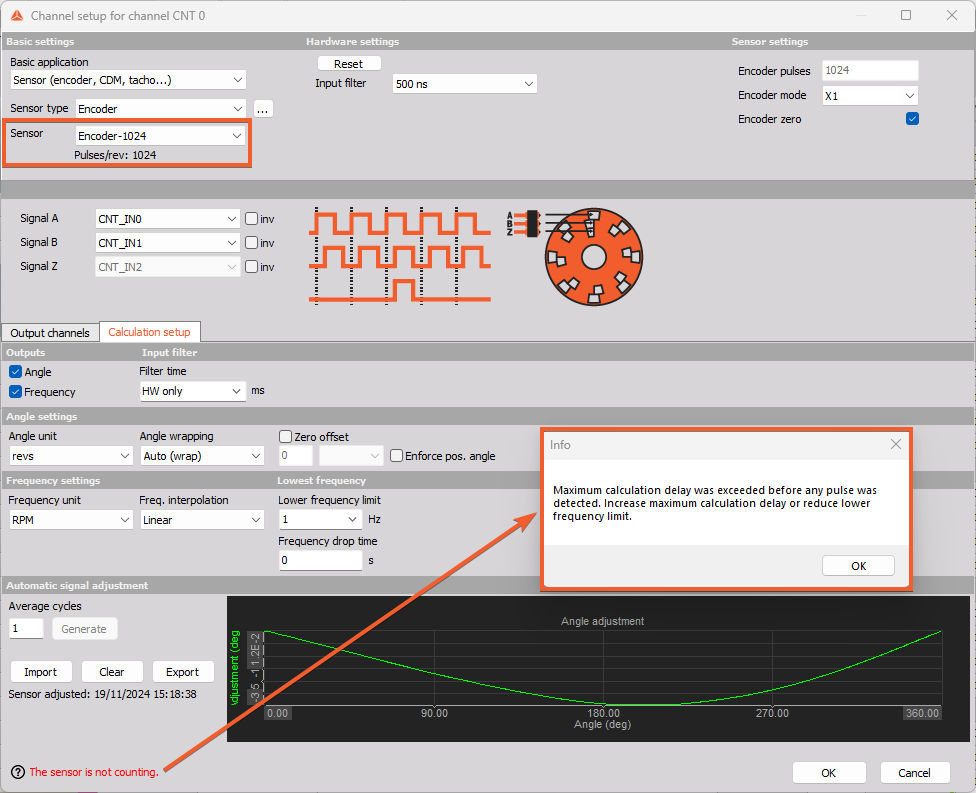
Task: Open the disabled Signal Z CNT_IN2 dropdown
Action: point(167,266)
